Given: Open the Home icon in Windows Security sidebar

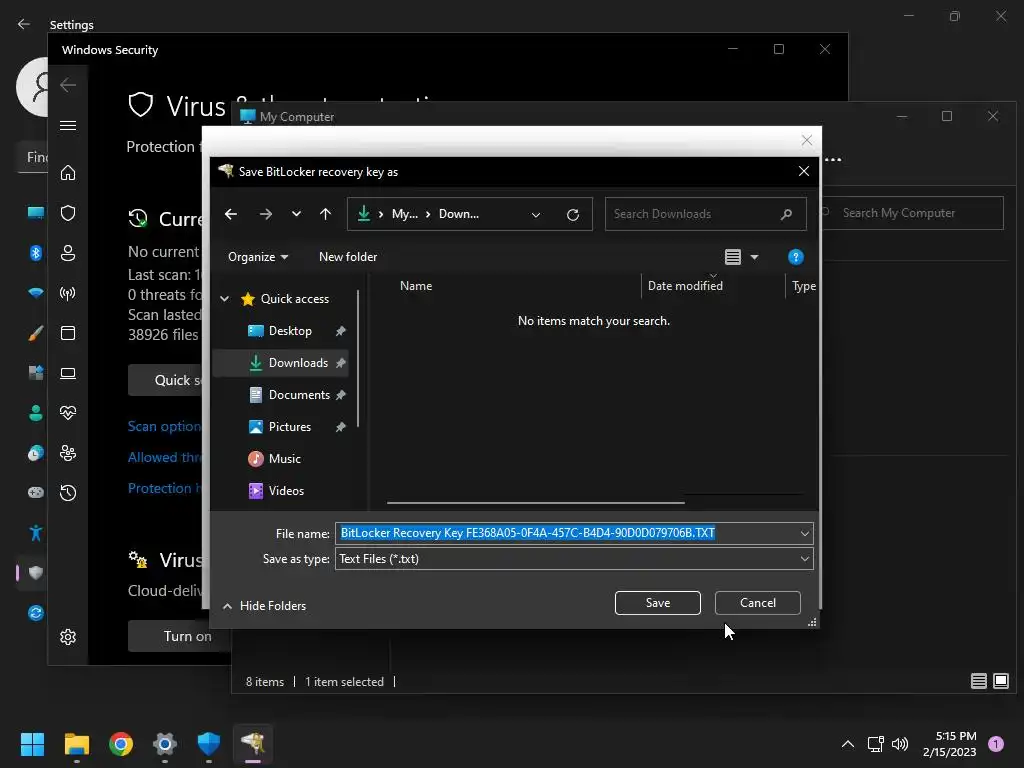Looking at the screenshot, I should [x=68, y=172].
